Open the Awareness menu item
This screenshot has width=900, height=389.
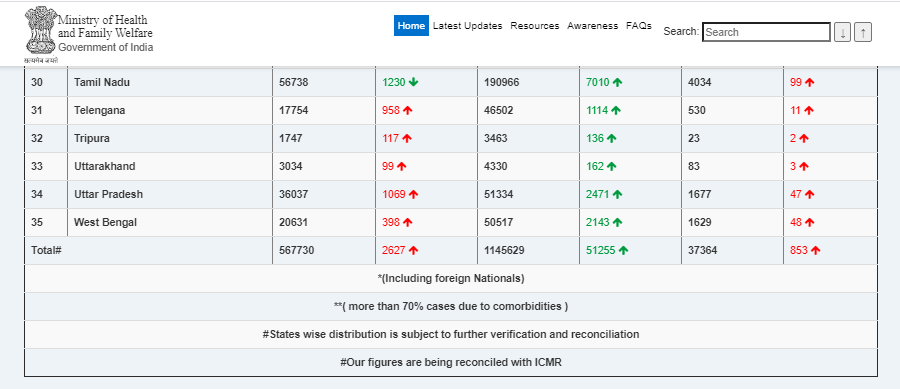[x=592, y=26]
